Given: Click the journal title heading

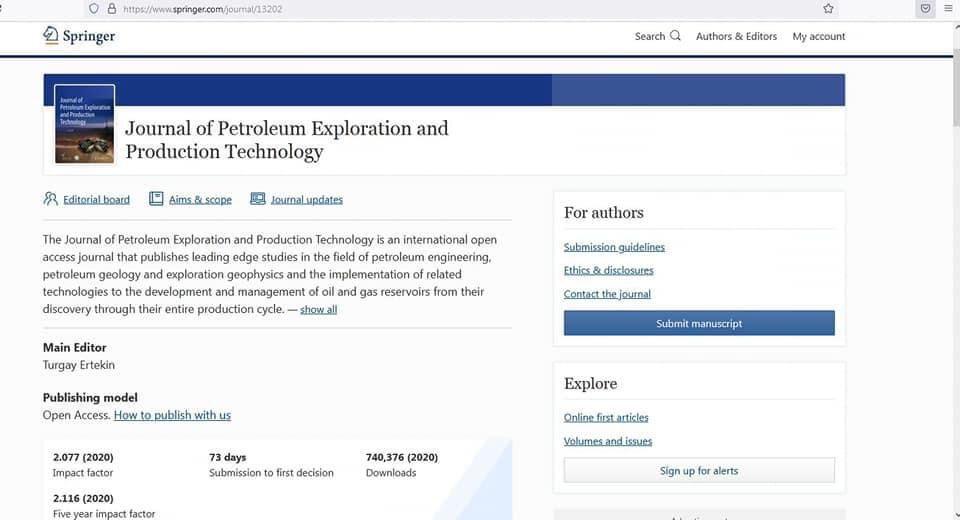Looking at the screenshot, I should pos(287,140).
